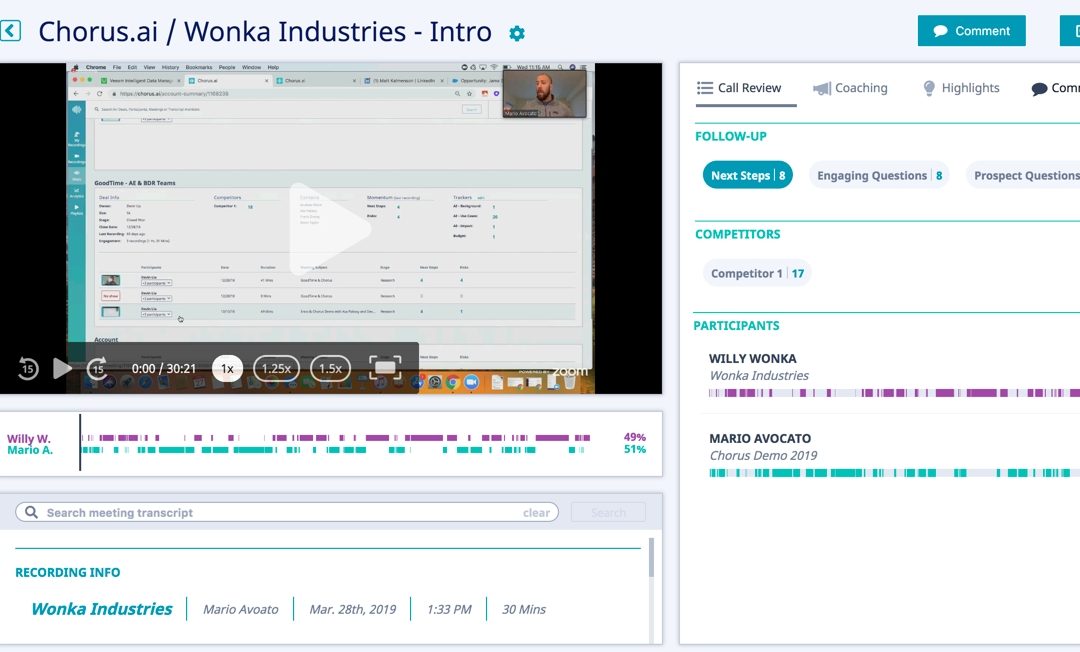The image size is (1080, 652).
Task: Click the Mar. 28th, 2019 date
Action: point(353,609)
